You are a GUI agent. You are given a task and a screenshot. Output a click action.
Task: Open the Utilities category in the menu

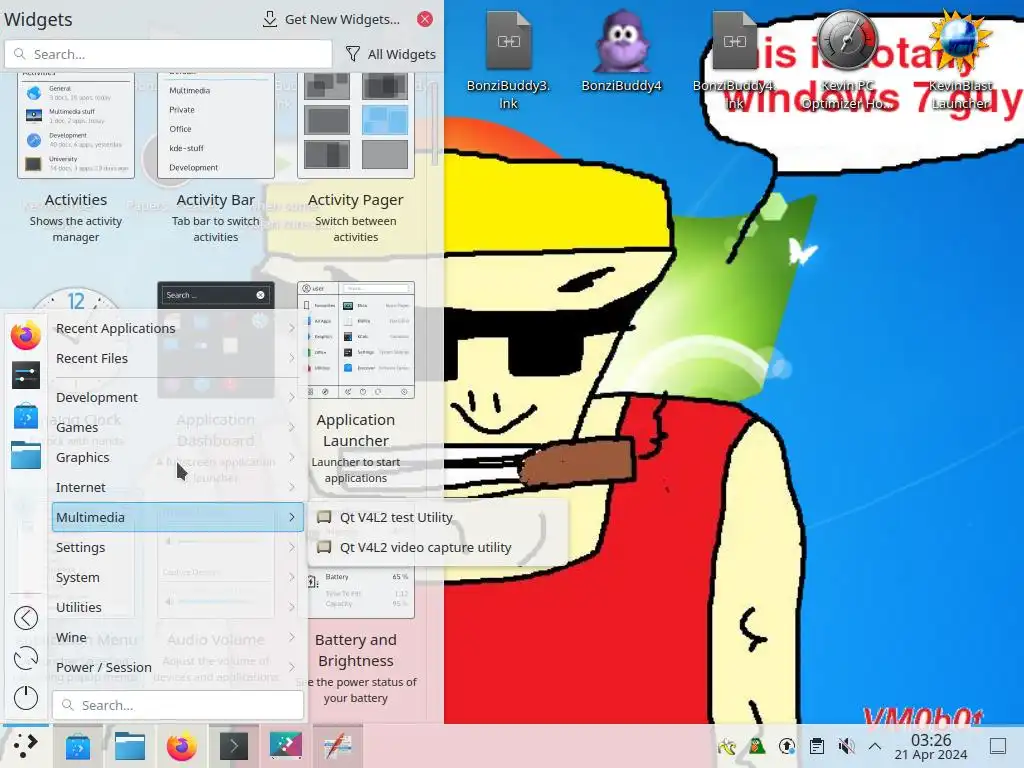point(176,607)
